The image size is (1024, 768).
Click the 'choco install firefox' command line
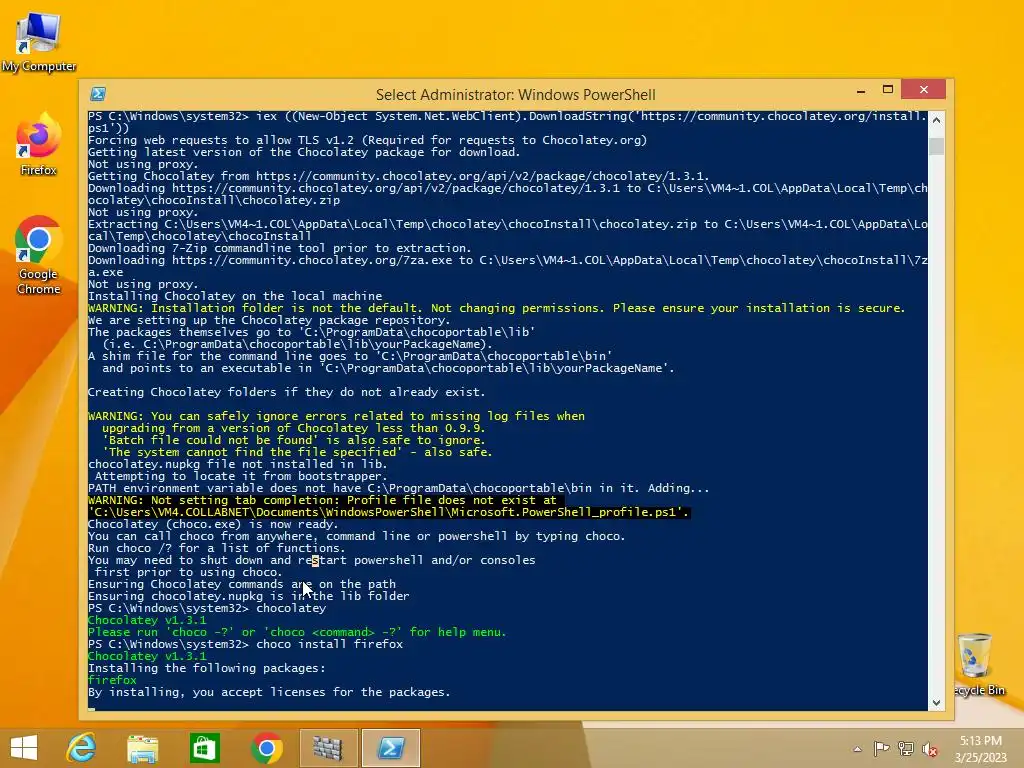coord(246,644)
